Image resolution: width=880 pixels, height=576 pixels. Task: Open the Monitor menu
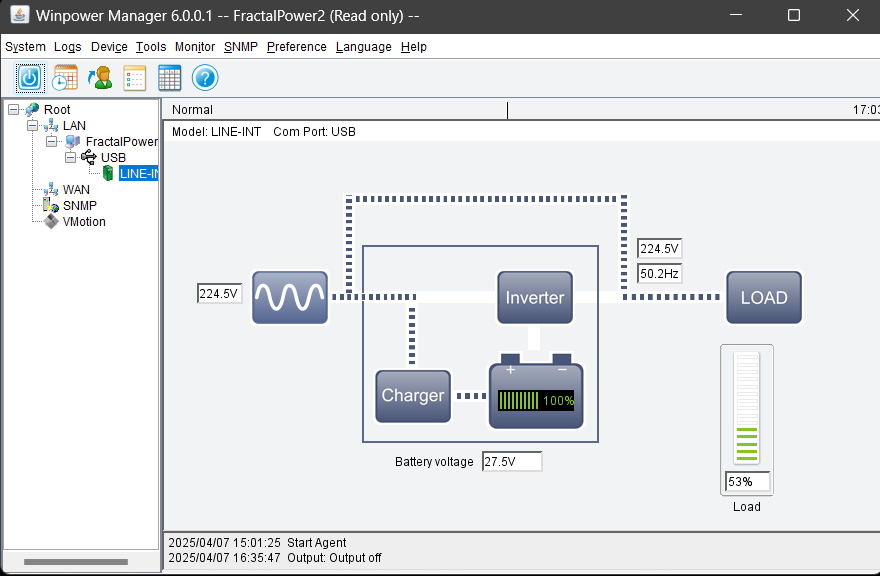[195, 47]
